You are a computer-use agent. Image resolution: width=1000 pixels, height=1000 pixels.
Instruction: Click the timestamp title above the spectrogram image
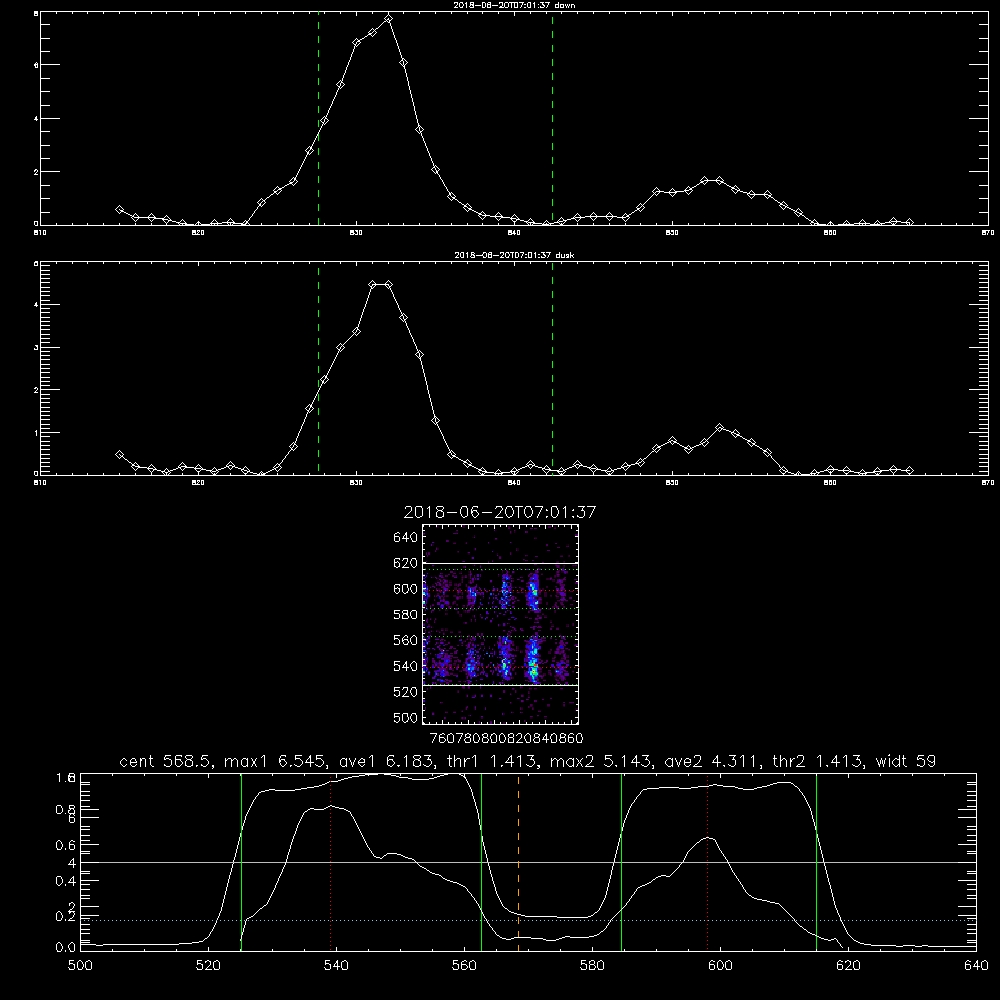(500, 512)
